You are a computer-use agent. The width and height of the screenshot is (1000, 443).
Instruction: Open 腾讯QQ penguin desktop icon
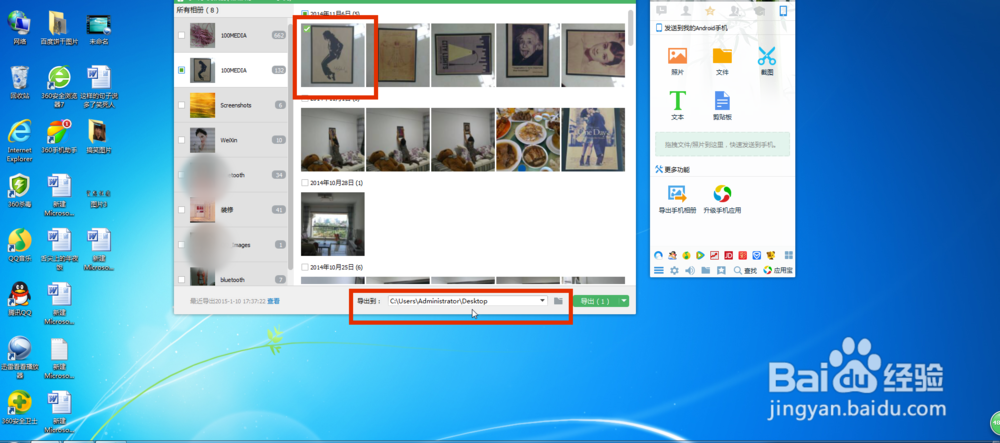coord(20,300)
